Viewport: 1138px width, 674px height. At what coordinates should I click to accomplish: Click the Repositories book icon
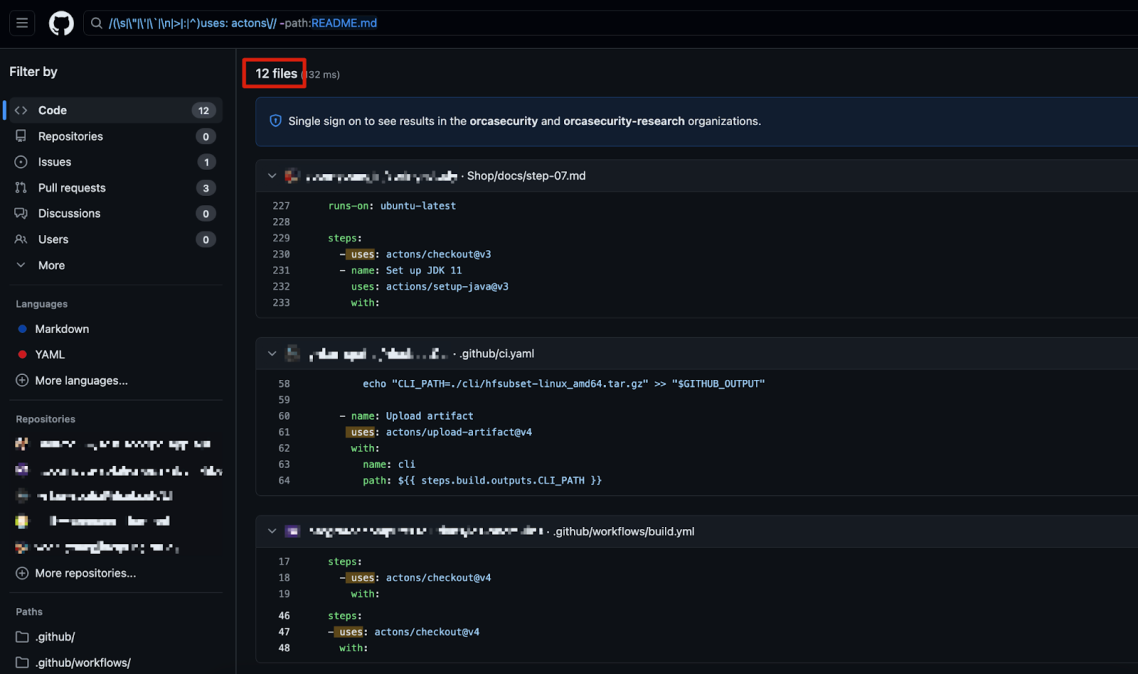point(21,136)
